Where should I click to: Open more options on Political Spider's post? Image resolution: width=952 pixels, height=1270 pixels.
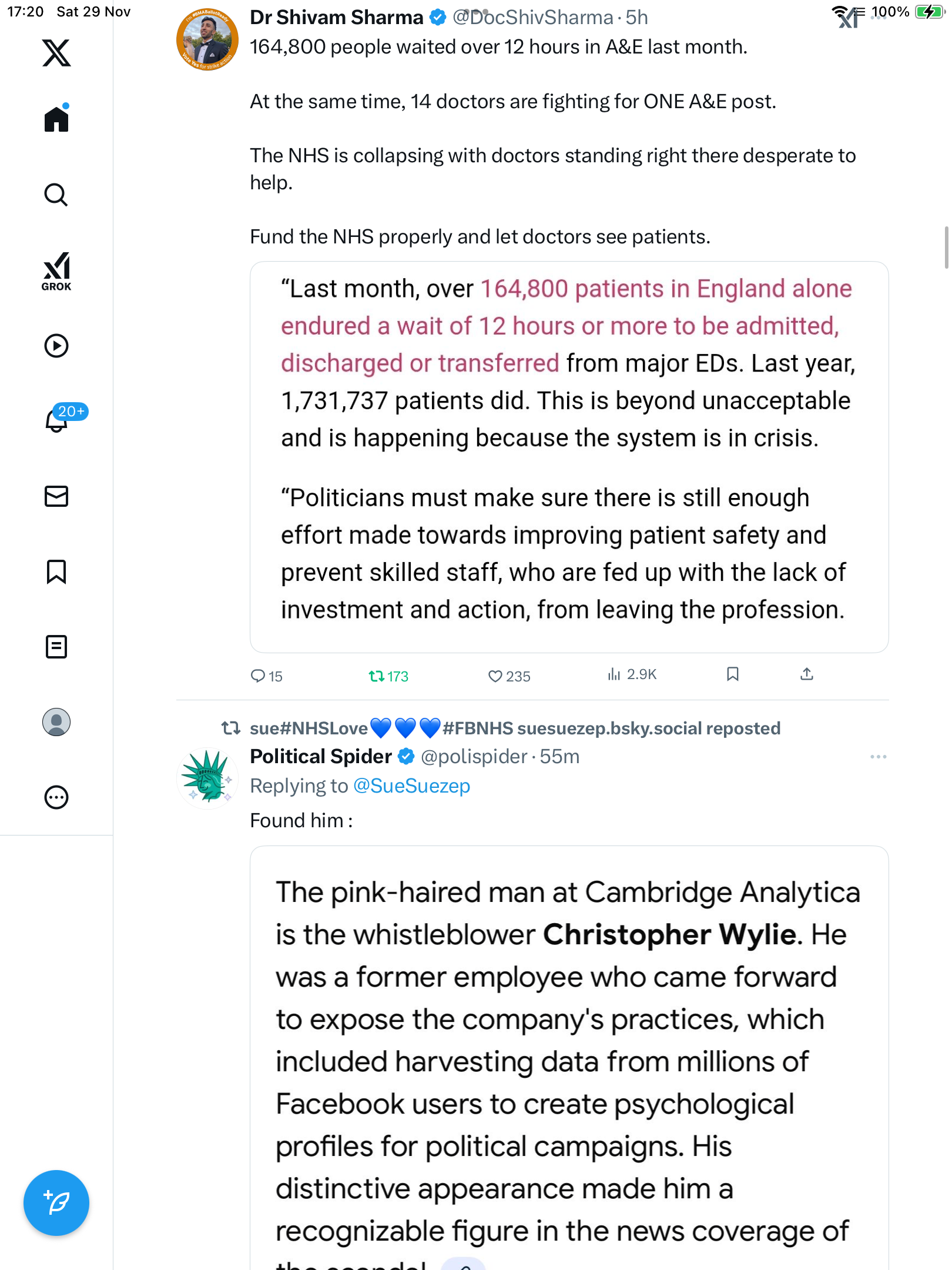[x=878, y=757]
